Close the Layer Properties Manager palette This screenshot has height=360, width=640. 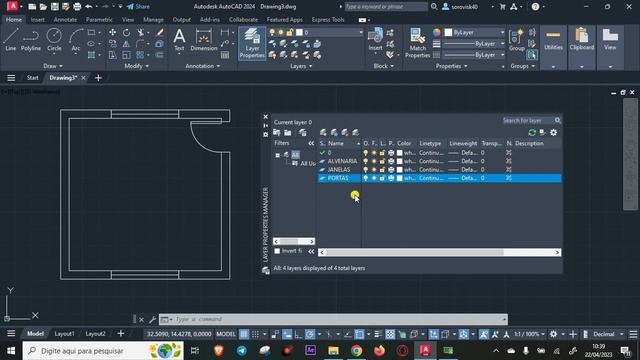click(x=266, y=117)
